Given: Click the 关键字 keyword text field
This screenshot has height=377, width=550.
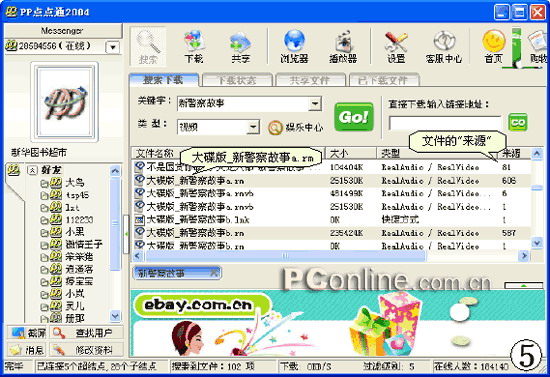Looking at the screenshot, I should (243, 104).
